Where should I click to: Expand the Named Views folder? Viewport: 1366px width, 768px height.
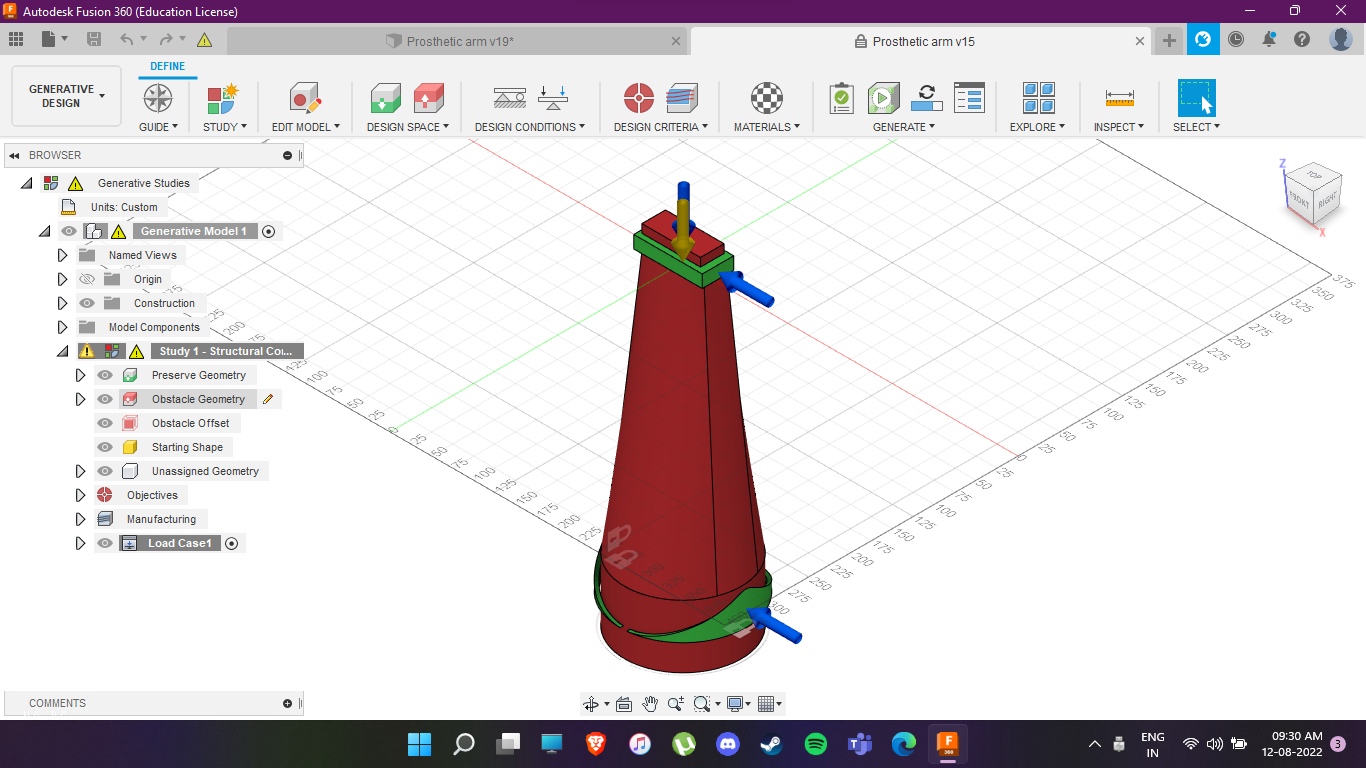point(62,255)
